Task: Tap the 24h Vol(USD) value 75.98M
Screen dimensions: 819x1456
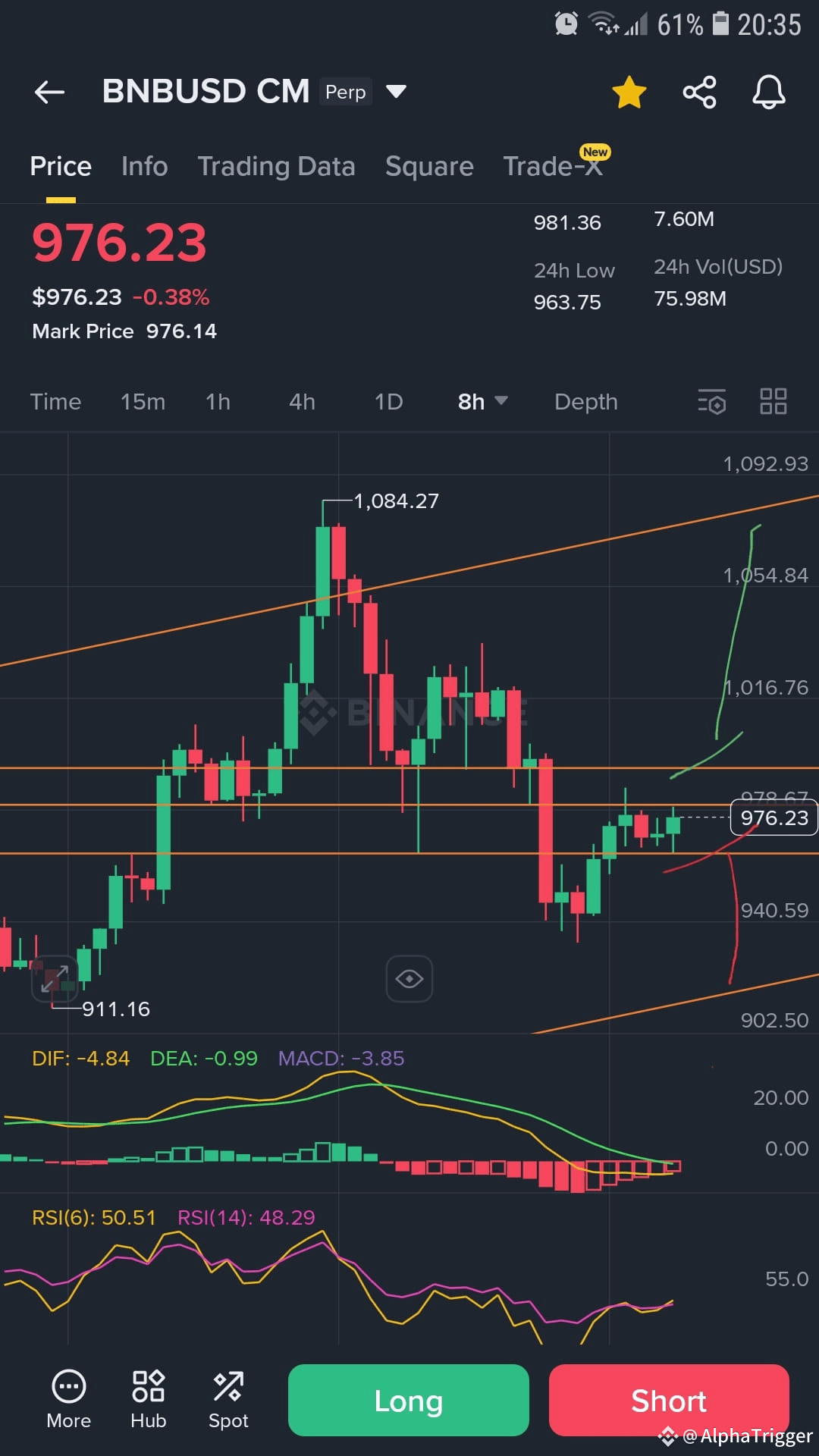Action: click(690, 298)
